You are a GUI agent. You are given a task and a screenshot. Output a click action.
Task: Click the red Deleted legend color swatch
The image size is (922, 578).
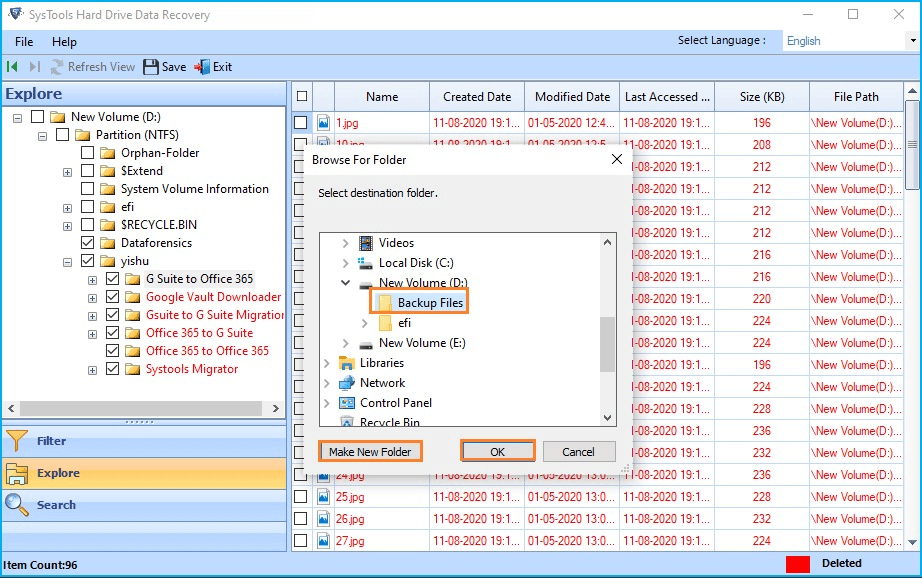[798, 564]
